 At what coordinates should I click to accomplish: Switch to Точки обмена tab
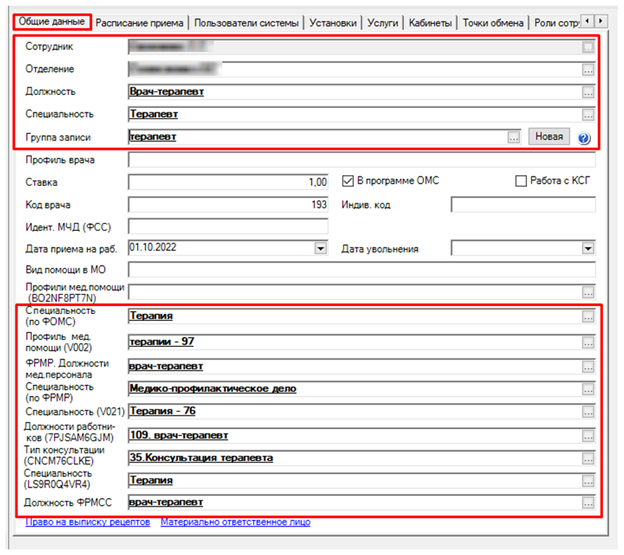(493, 23)
